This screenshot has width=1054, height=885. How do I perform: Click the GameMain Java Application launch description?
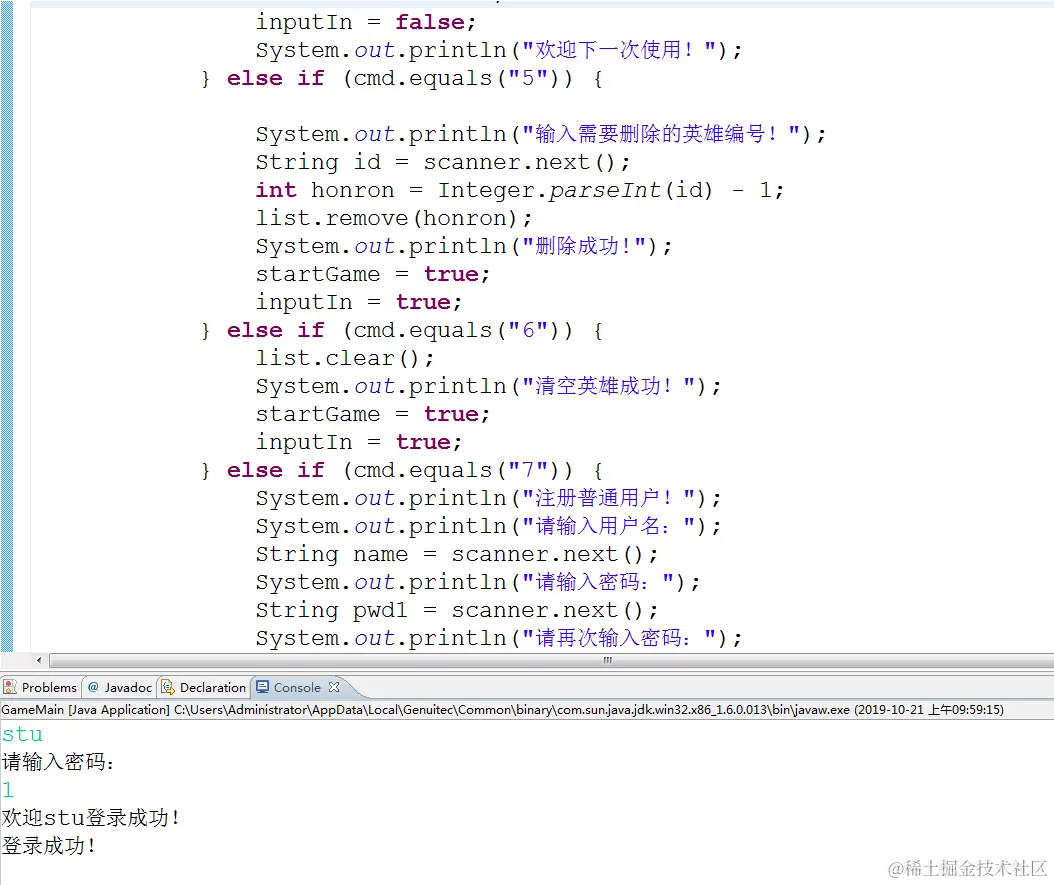pyautogui.click(x=502, y=710)
